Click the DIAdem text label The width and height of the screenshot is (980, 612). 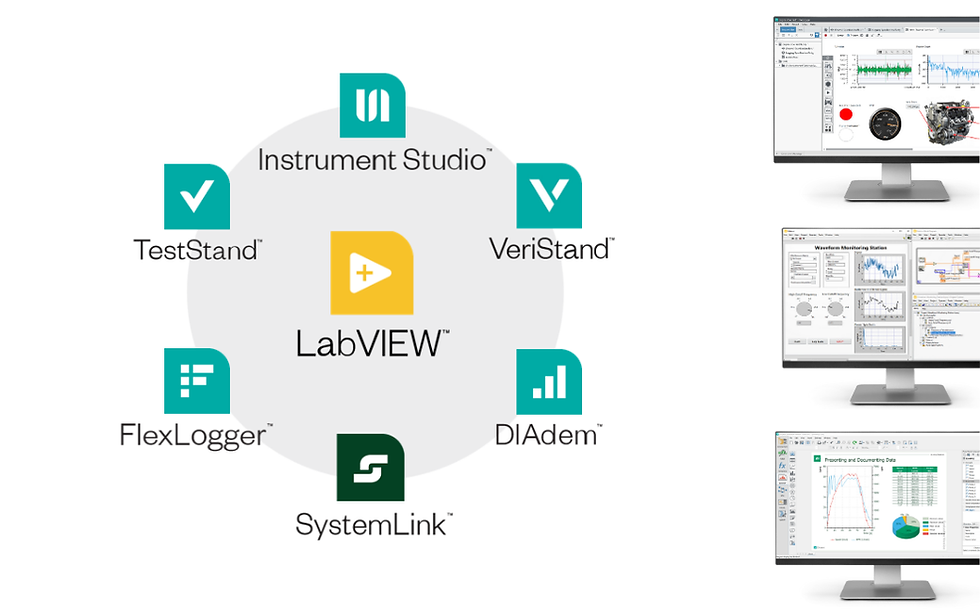pos(548,434)
